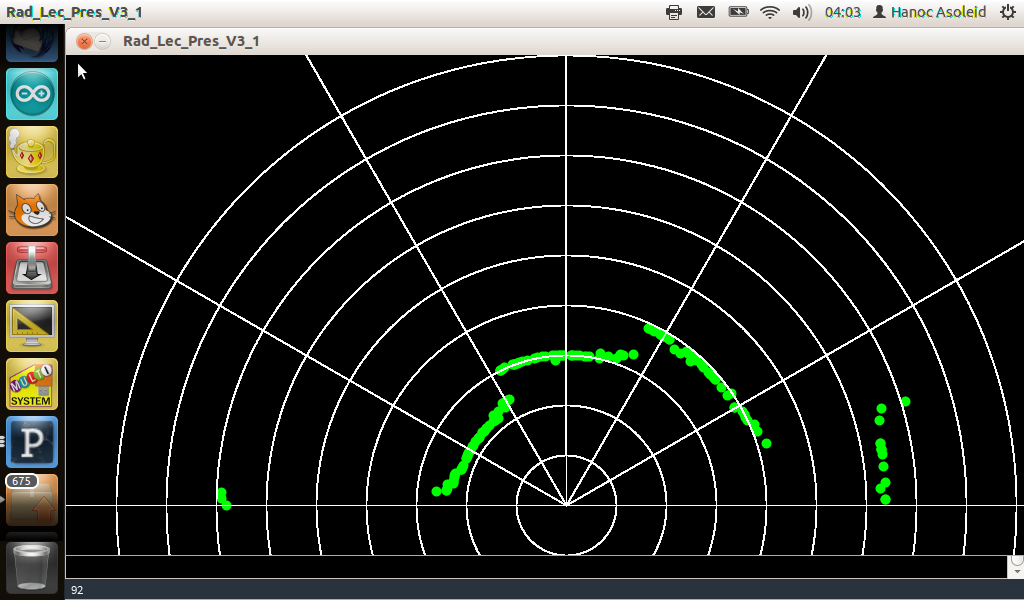Minimize the Rad_Lec_Pres_V3_1 window

[x=103, y=41]
